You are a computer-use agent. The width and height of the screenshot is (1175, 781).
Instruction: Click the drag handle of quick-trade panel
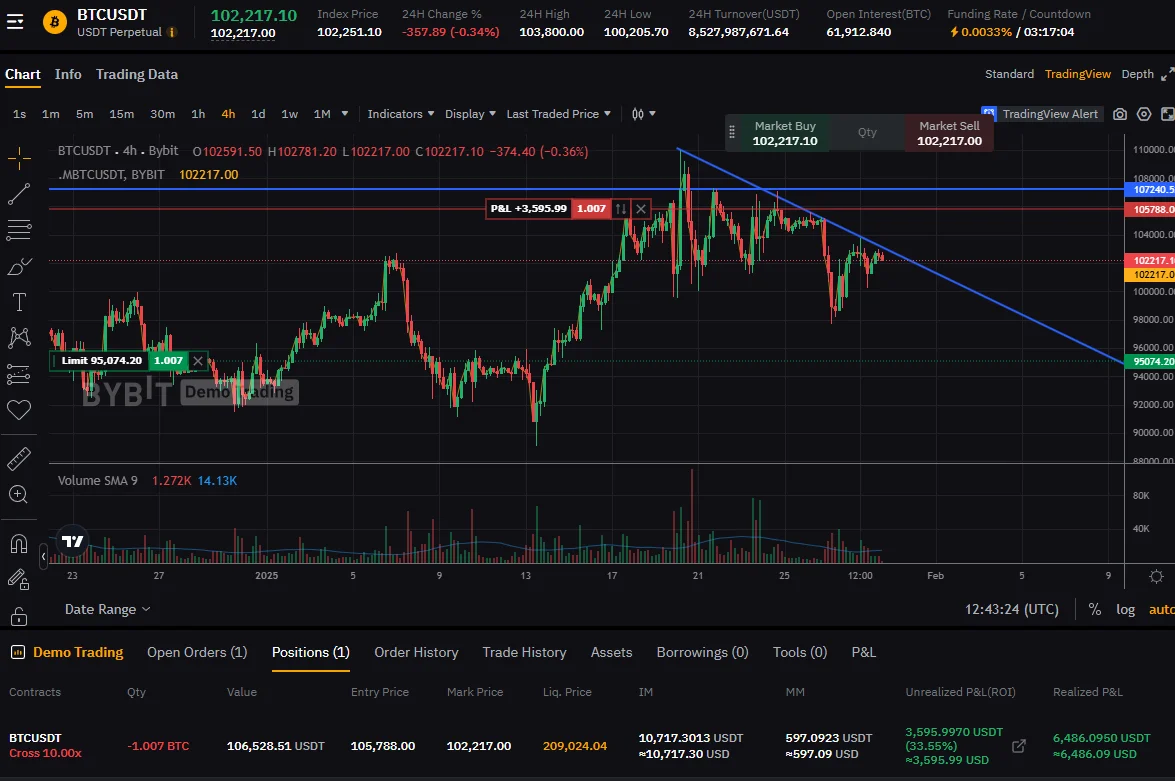(731, 133)
